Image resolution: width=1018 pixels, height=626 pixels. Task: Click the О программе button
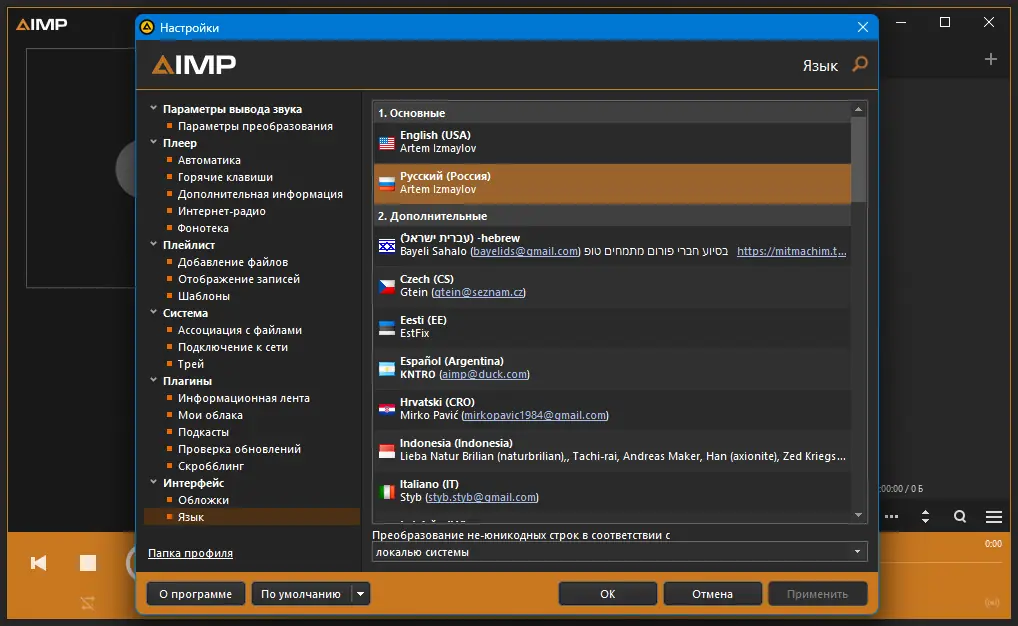click(195, 594)
